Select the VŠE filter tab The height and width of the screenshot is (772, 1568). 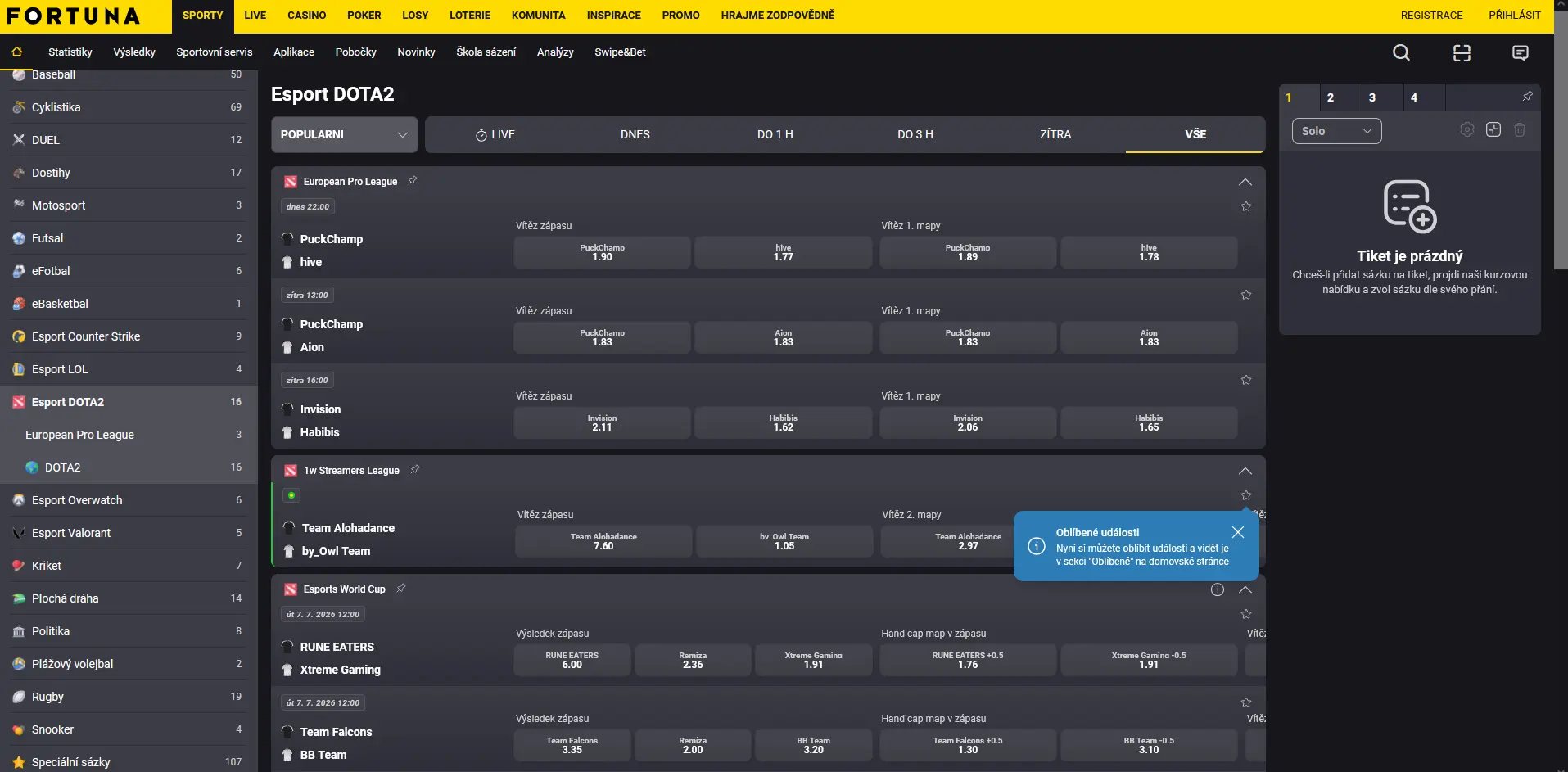(1195, 134)
